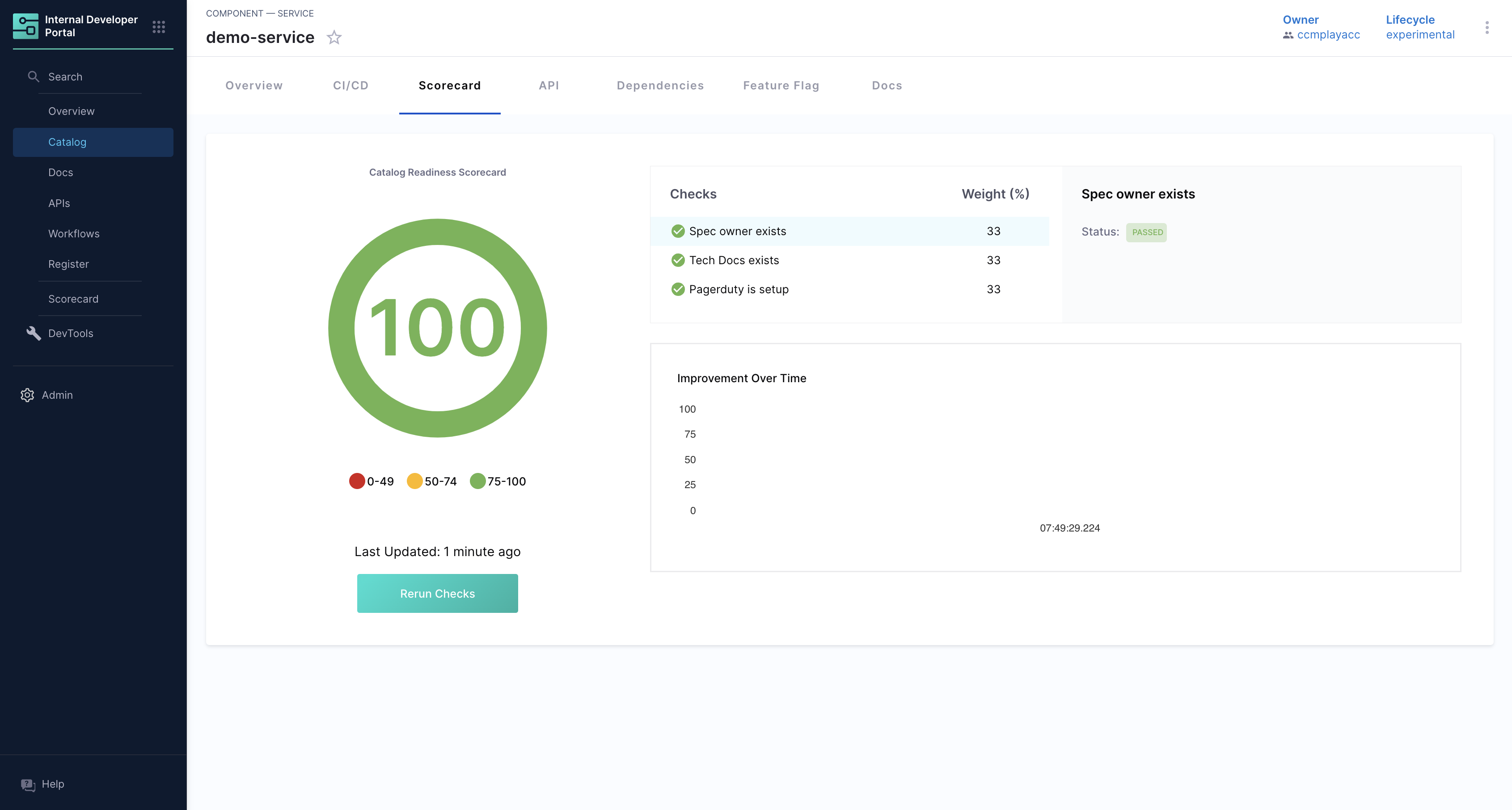Click the green checkmark beside Tech Docs exists
The width and height of the screenshot is (1512, 810).
click(x=678, y=260)
